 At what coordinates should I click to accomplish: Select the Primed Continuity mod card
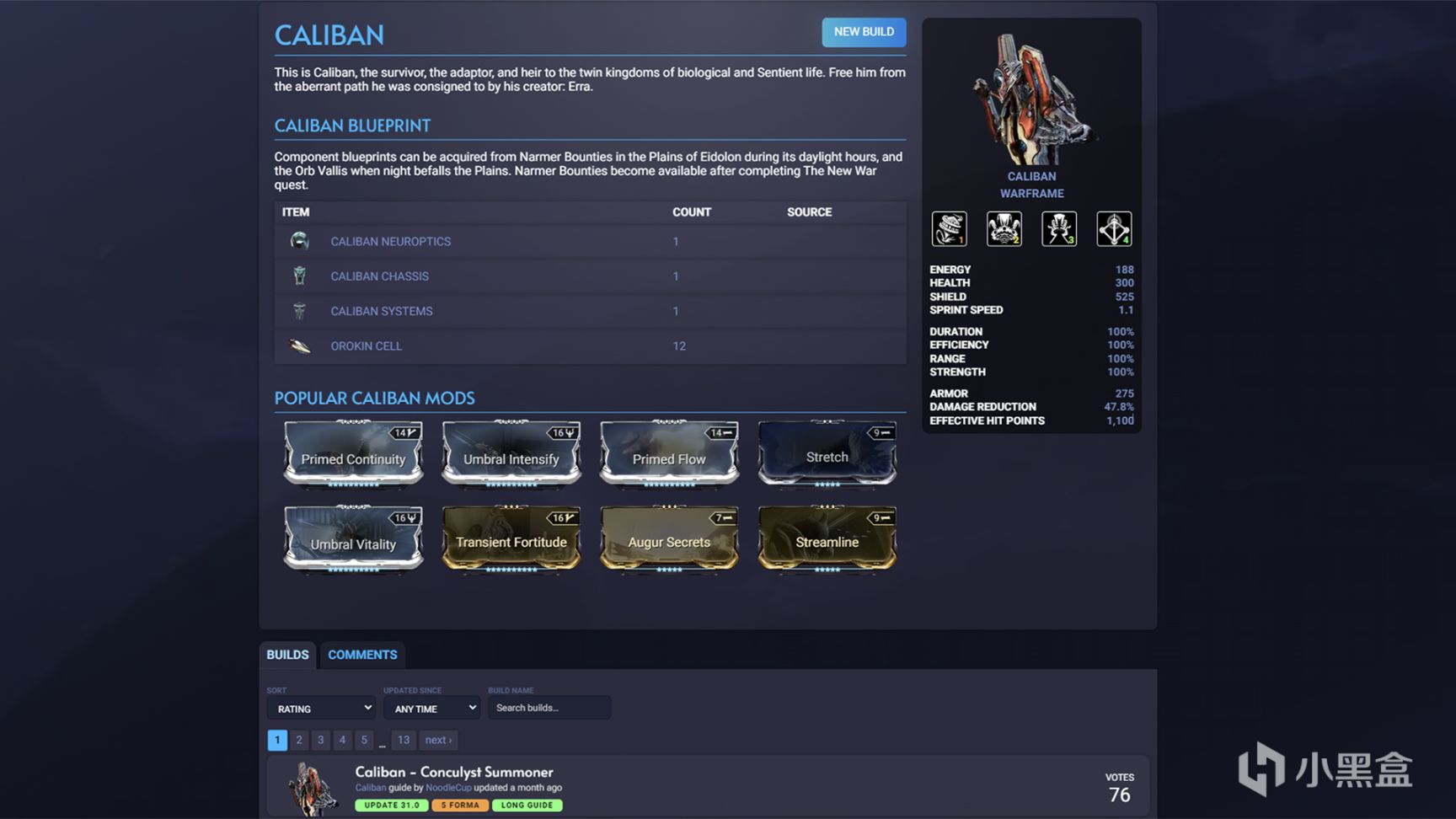[x=353, y=453]
